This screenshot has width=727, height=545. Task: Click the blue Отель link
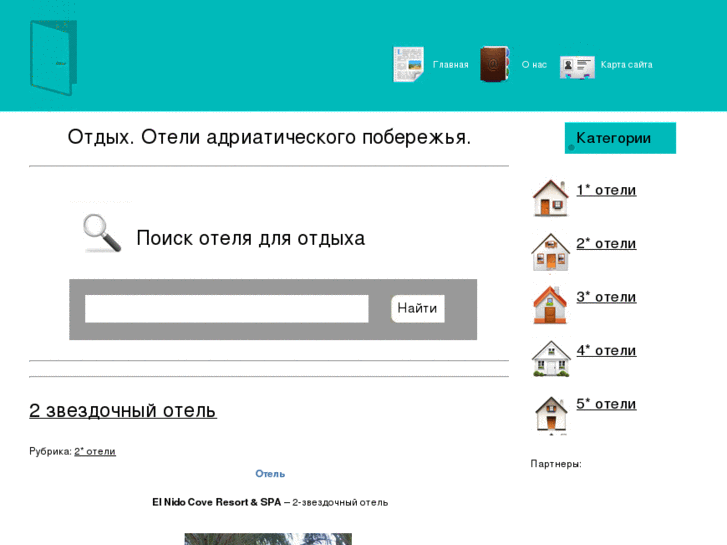(270, 474)
